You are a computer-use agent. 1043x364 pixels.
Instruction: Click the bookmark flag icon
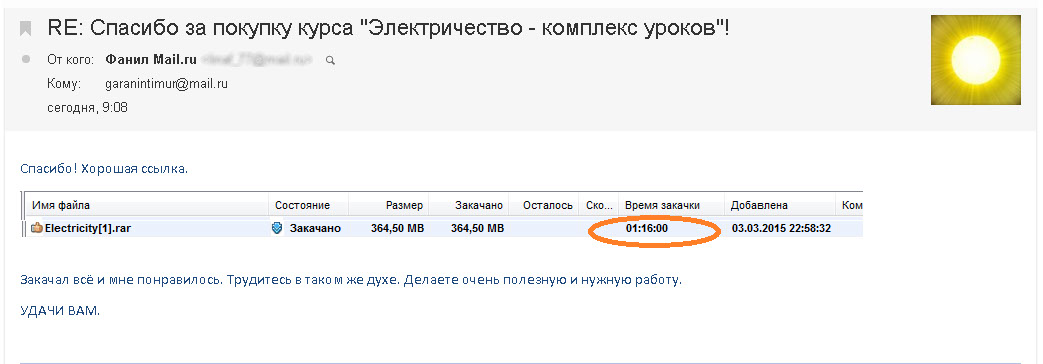[25, 29]
